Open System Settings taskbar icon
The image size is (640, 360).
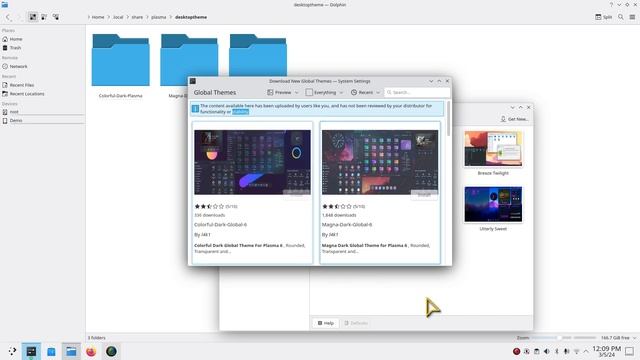[x=31, y=351]
